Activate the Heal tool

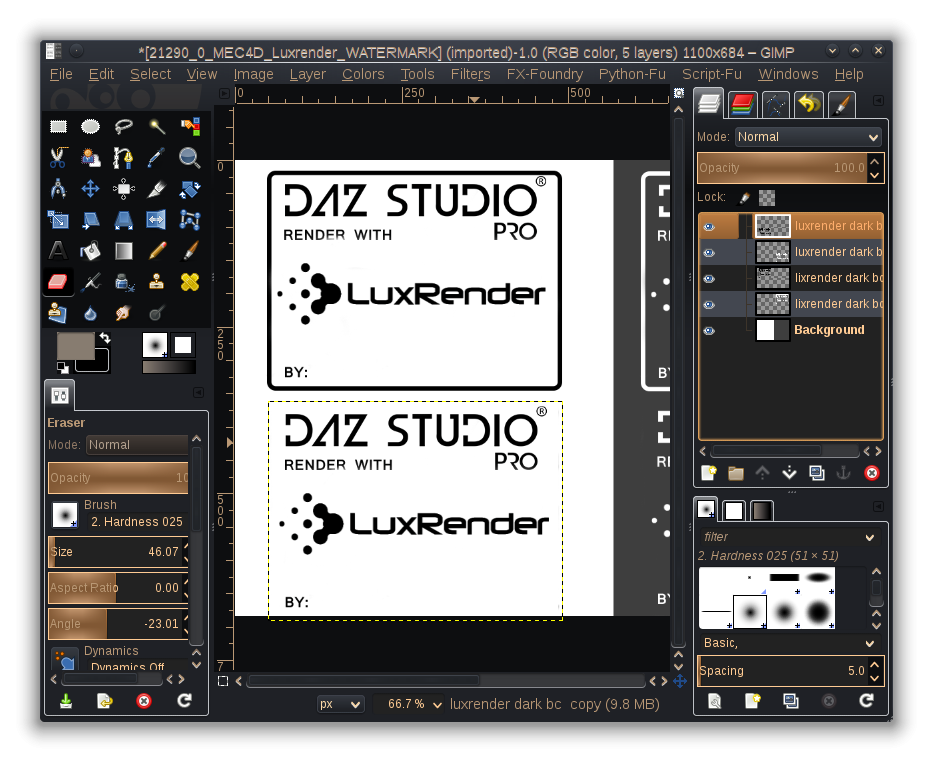[189, 282]
